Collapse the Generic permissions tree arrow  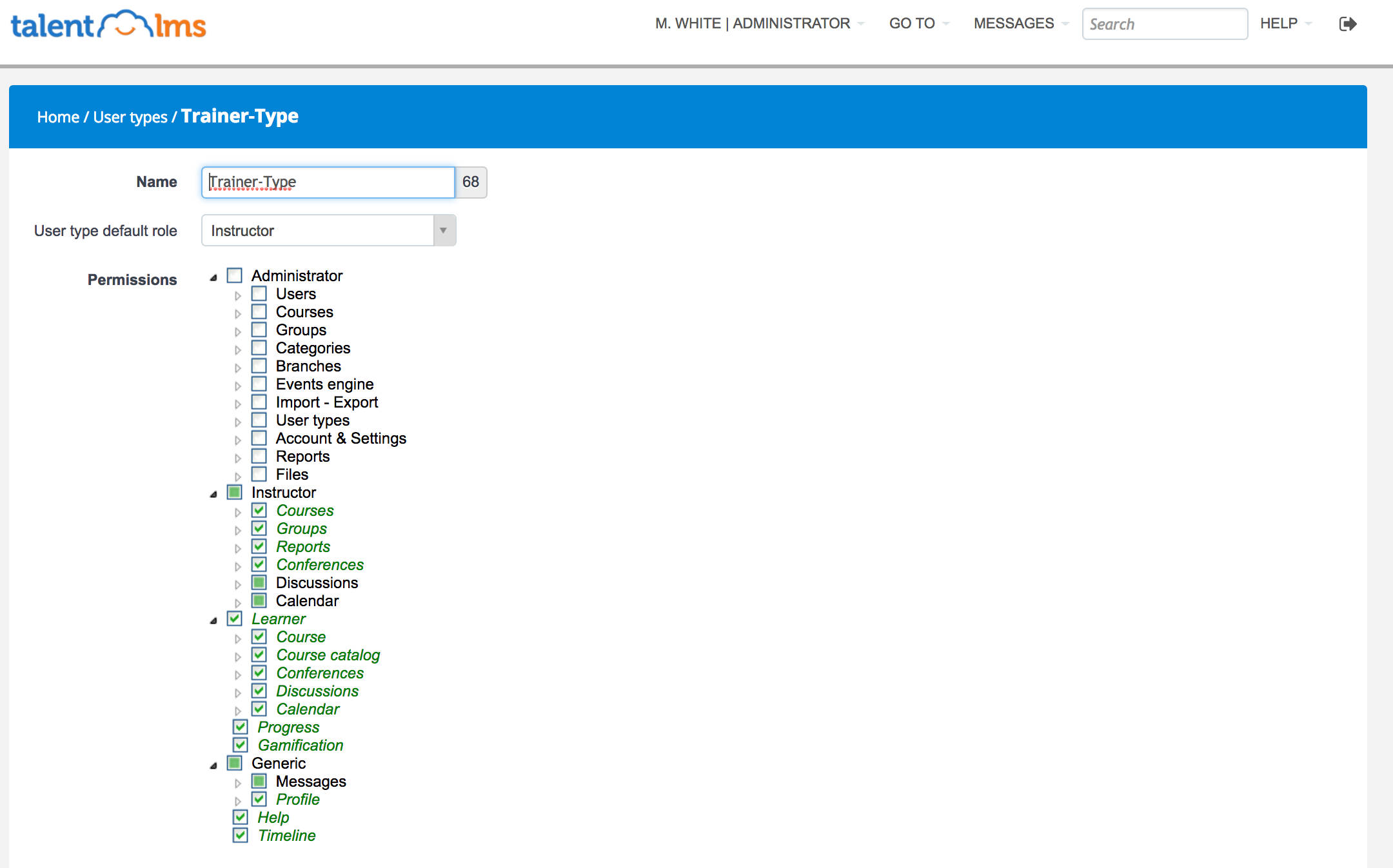[x=213, y=765]
